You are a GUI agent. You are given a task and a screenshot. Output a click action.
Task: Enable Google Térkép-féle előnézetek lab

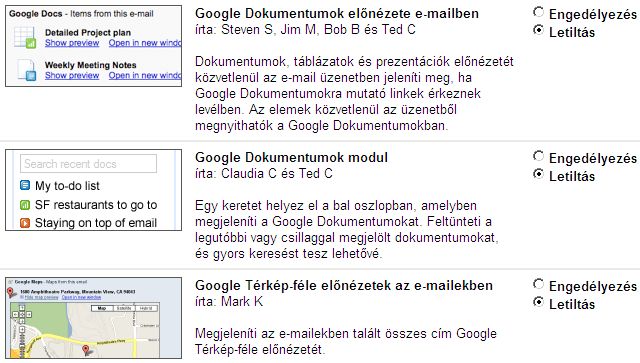(x=538, y=284)
